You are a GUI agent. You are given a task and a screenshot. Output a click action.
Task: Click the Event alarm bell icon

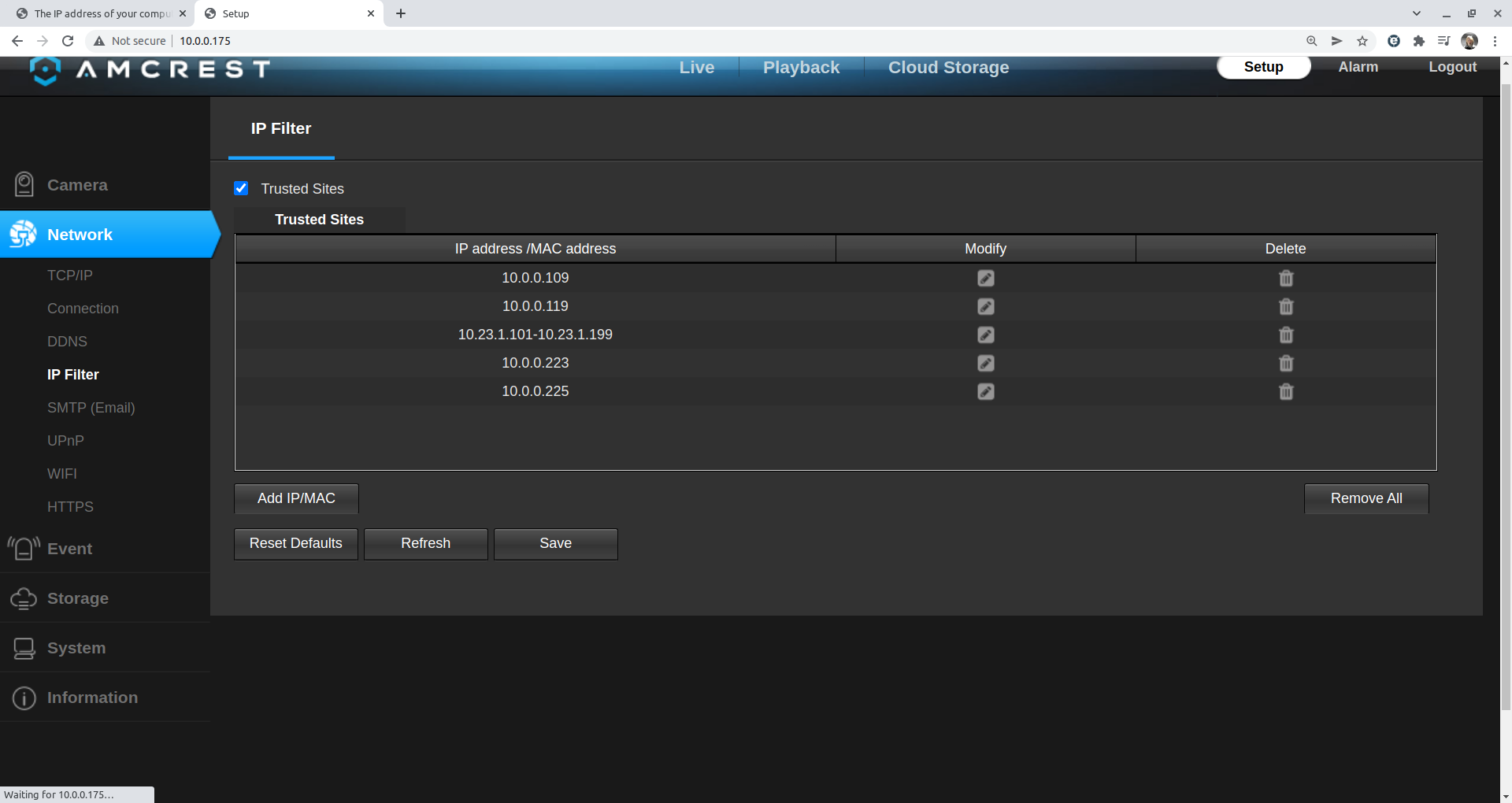(x=24, y=548)
